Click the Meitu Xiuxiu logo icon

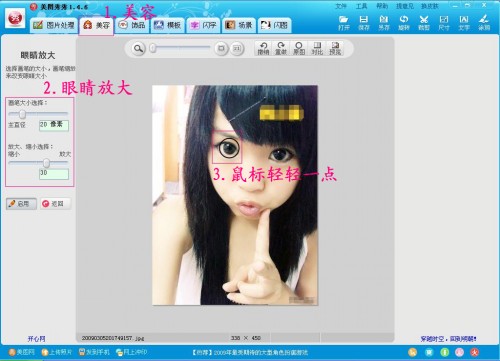[x=15, y=18]
